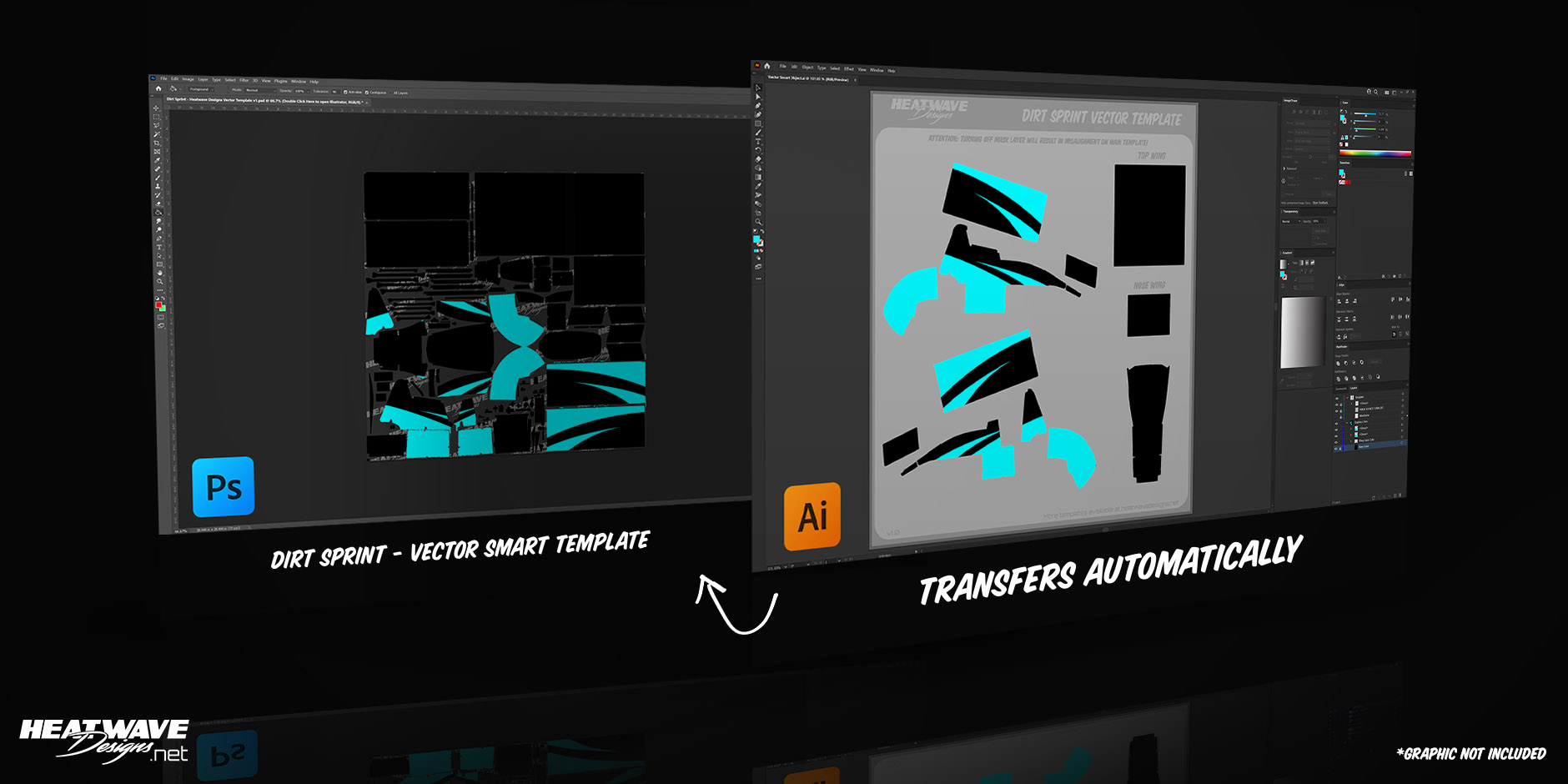
Task: Click horizontal align left in Illustrator Align panel
Action: [1339, 301]
